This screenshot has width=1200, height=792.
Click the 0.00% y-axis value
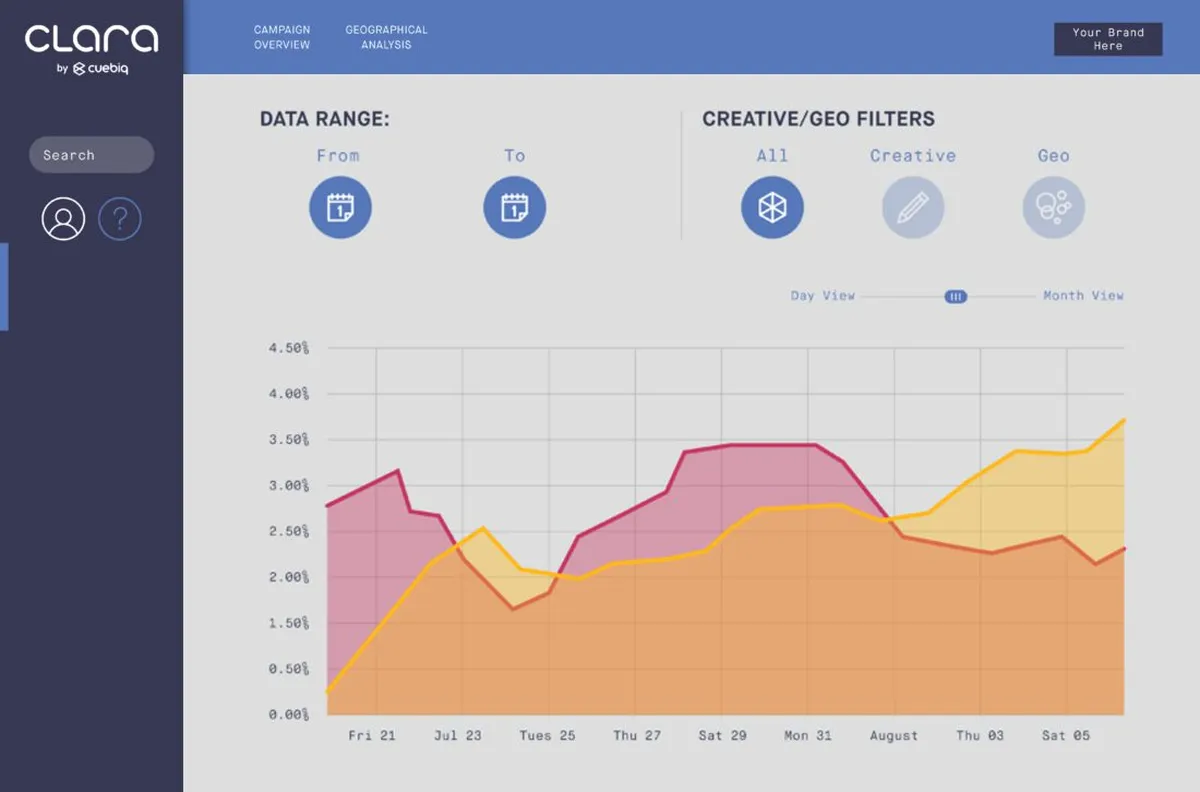pyautogui.click(x=289, y=715)
